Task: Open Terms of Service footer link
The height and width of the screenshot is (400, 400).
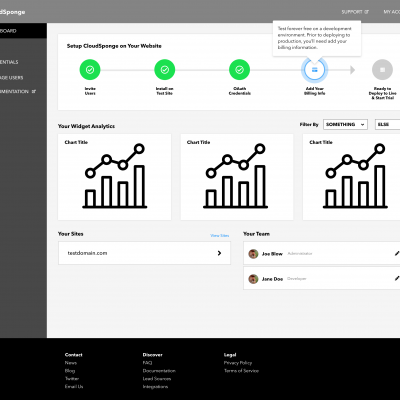Action: tap(241, 371)
